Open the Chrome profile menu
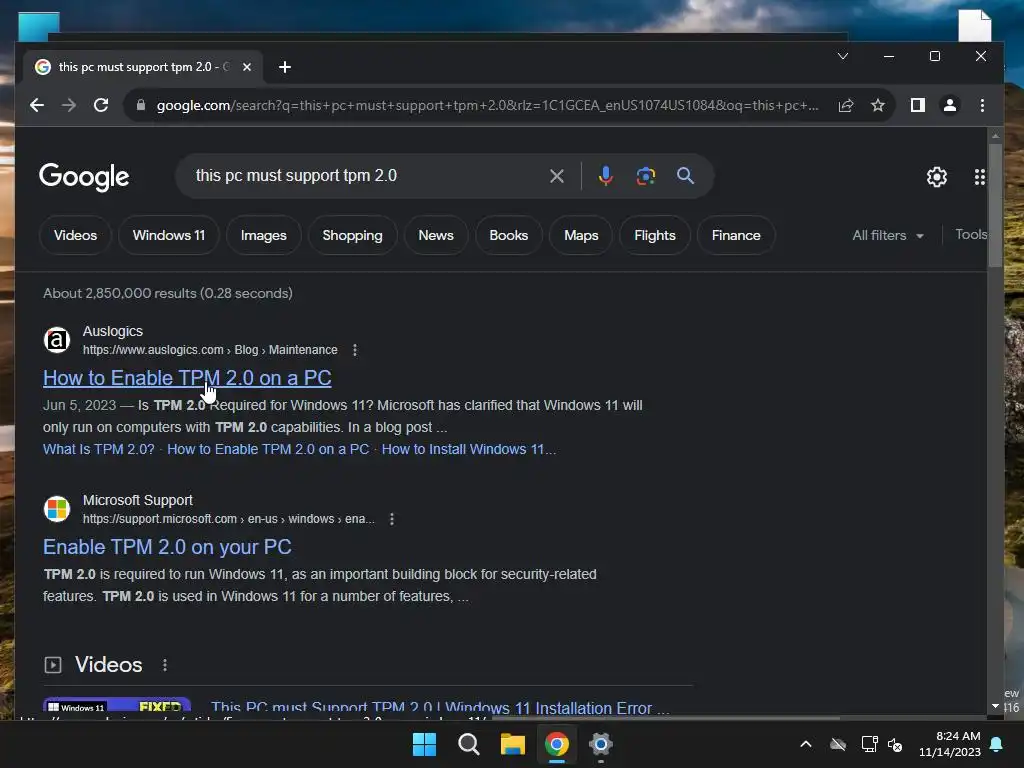The image size is (1024, 768). [950, 105]
